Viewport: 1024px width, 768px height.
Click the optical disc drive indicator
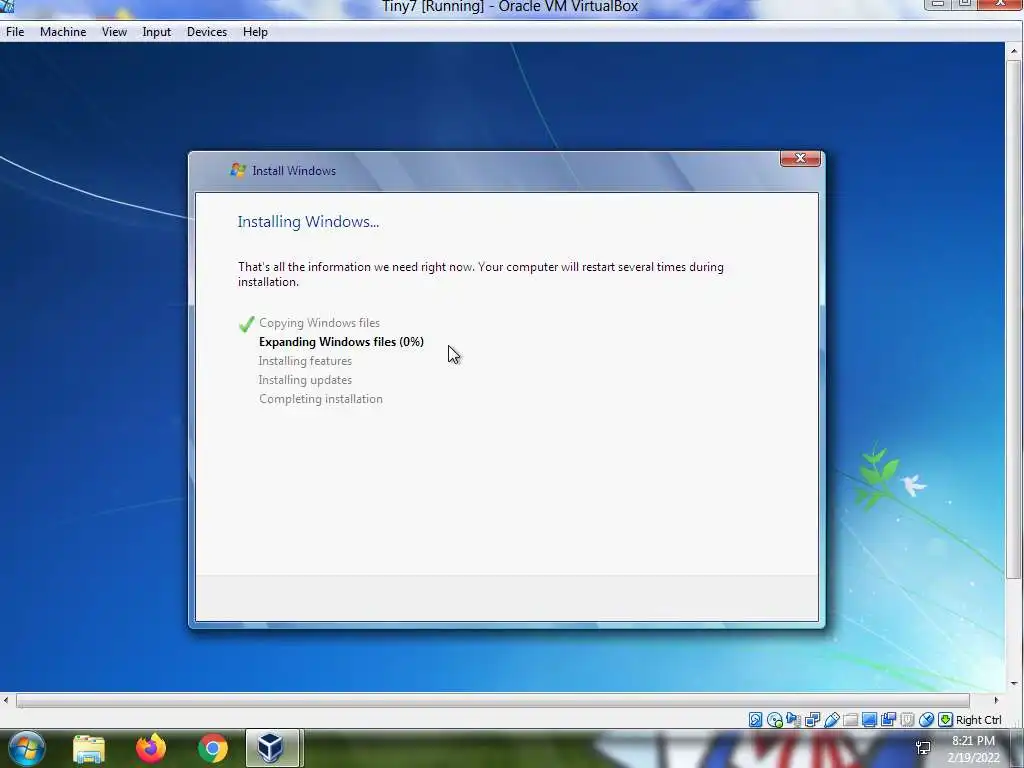[x=775, y=720]
